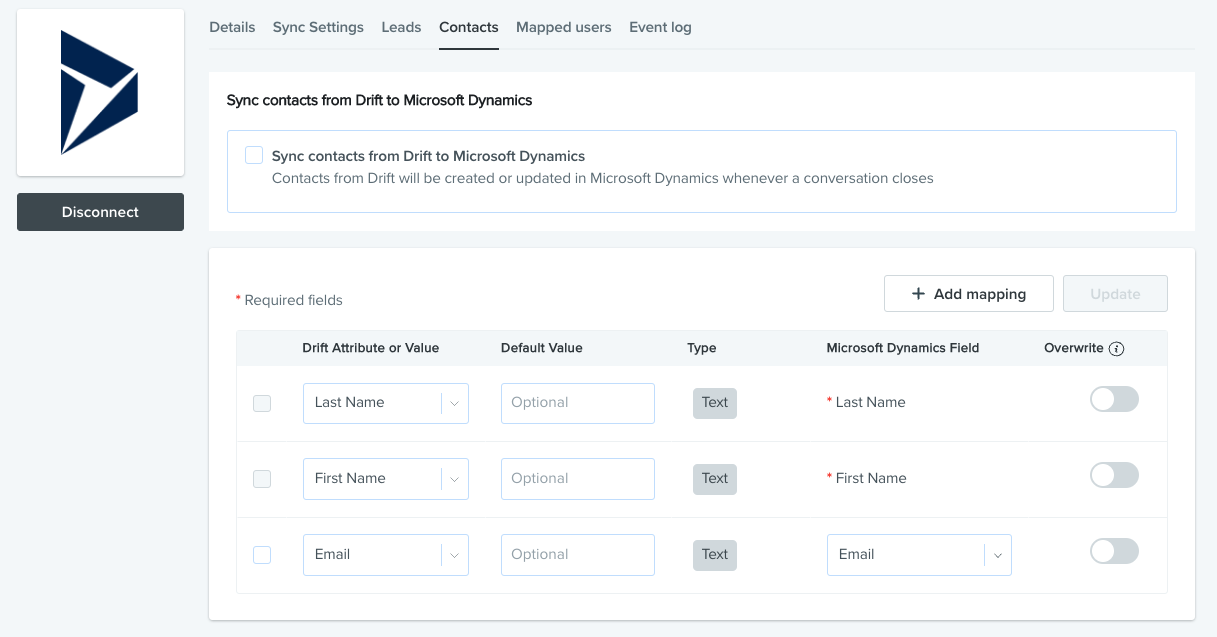1217x637 pixels.
Task: Click the Update button
Action: (x=1115, y=294)
